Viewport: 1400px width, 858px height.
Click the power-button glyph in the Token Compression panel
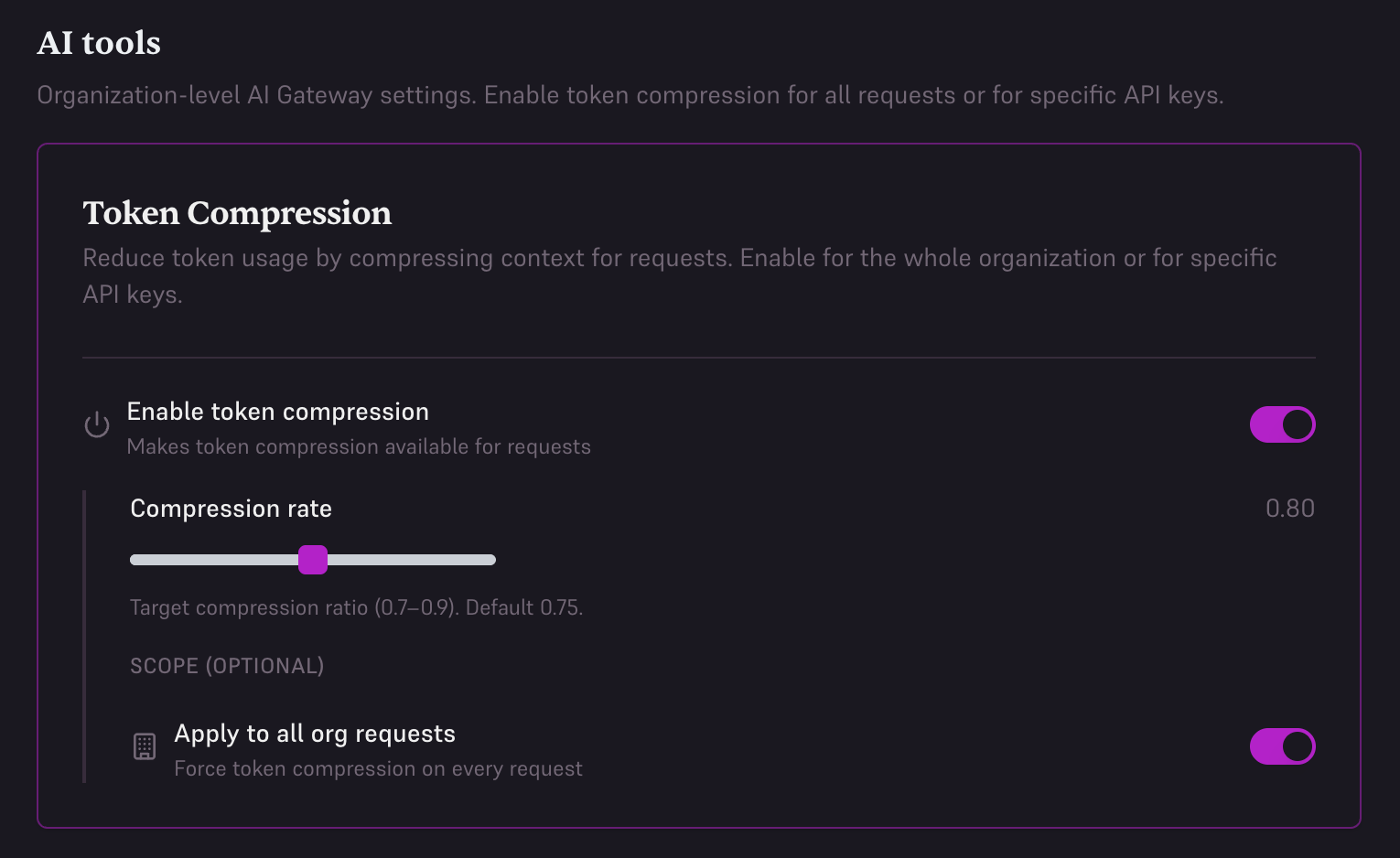pos(96,424)
